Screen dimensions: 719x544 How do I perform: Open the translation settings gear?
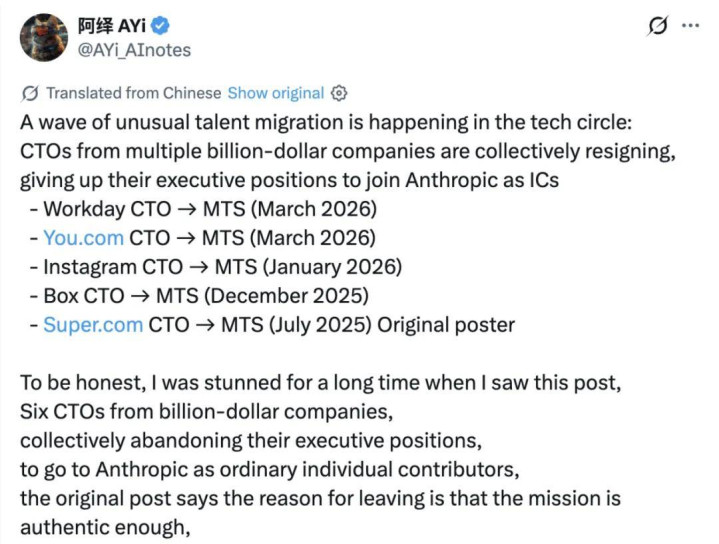tap(339, 93)
